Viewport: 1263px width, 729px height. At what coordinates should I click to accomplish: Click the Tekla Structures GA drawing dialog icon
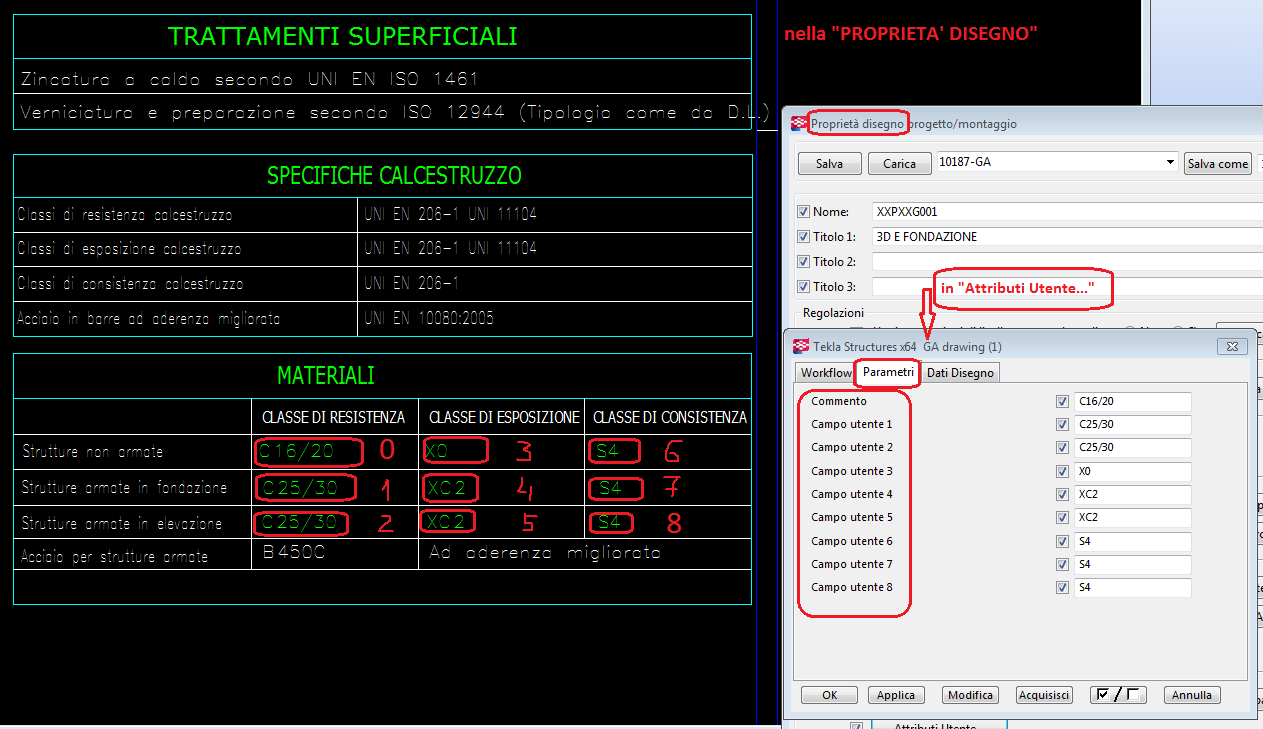coord(801,346)
